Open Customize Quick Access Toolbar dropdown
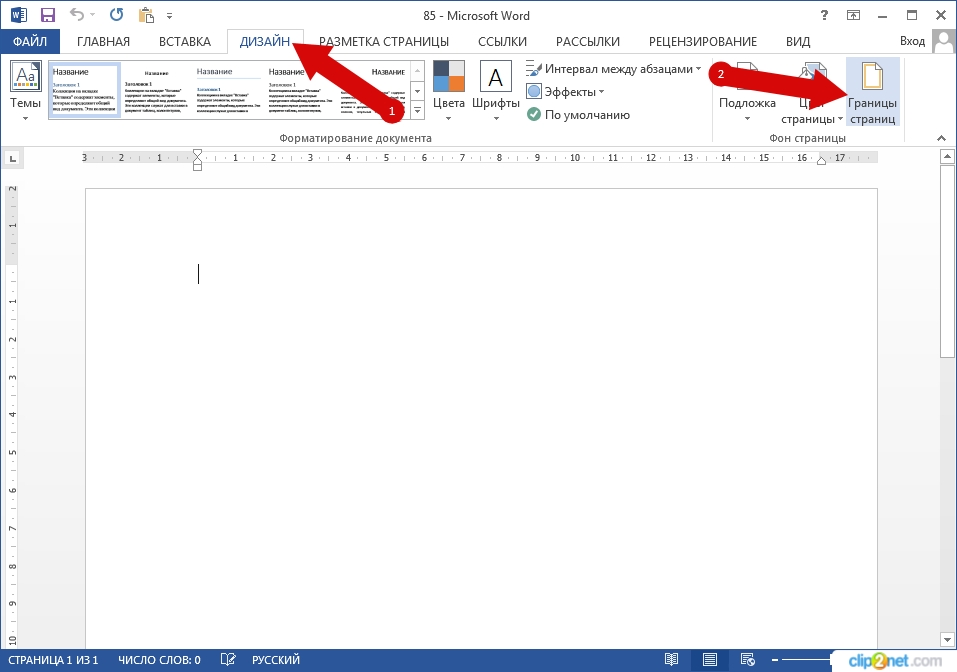957x672 pixels. pos(170,16)
